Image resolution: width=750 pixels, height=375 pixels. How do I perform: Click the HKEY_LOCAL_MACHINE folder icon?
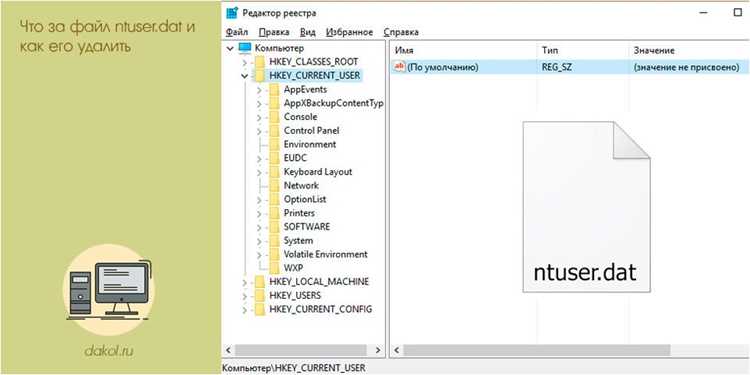[x=259, y=282]
